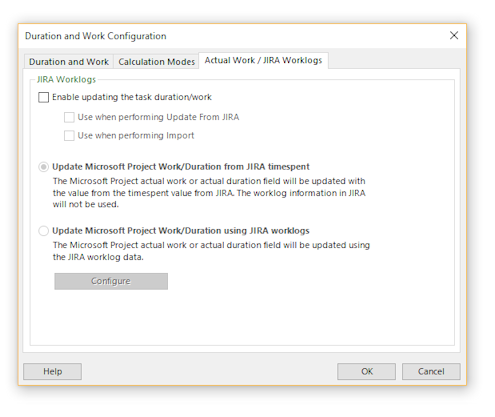Select the Actual Work / JIRA Worklogs tab
This screenshot has height=417, width=495.
point(263,60)
